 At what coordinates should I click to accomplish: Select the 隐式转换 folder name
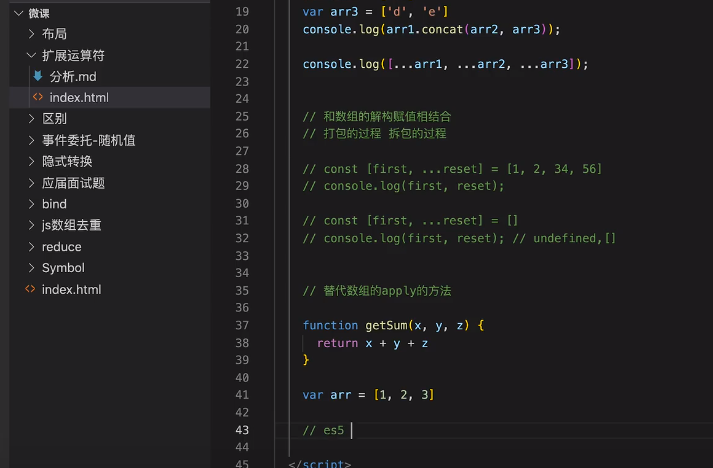pos(67,161)
